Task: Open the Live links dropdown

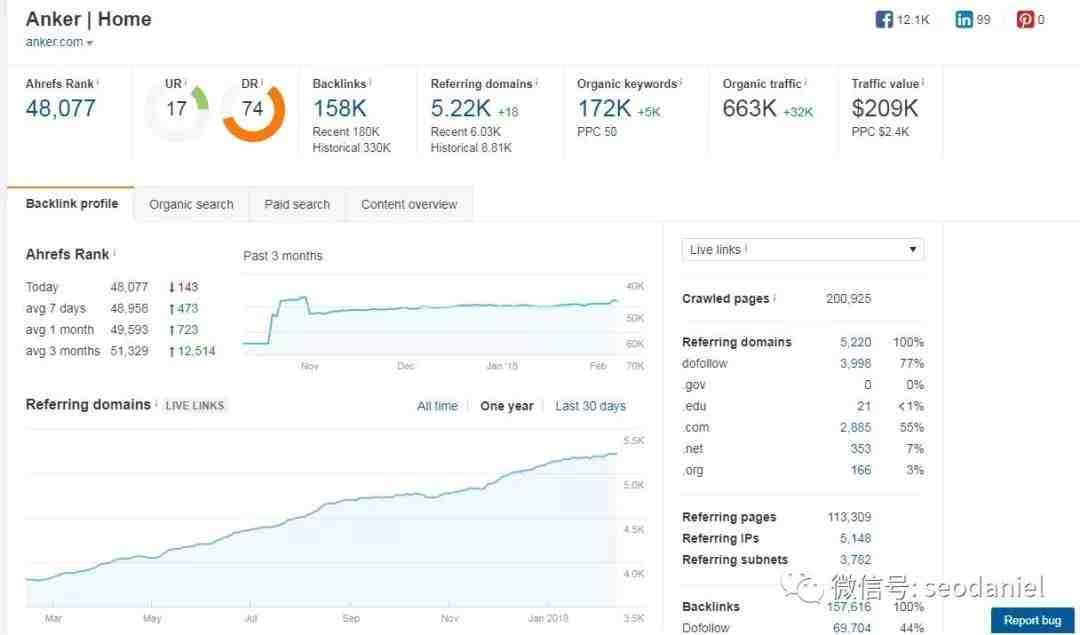Action: click(x=802, y=249)
